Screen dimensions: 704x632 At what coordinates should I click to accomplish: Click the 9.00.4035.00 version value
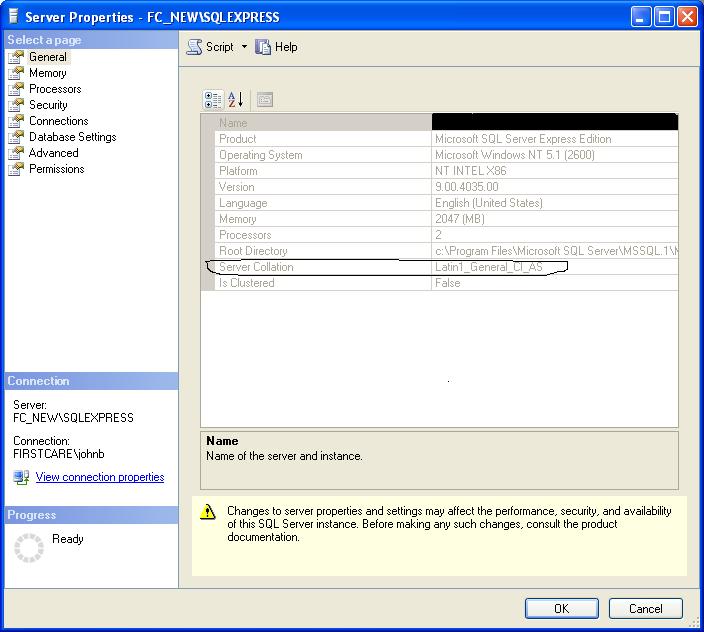466,187
